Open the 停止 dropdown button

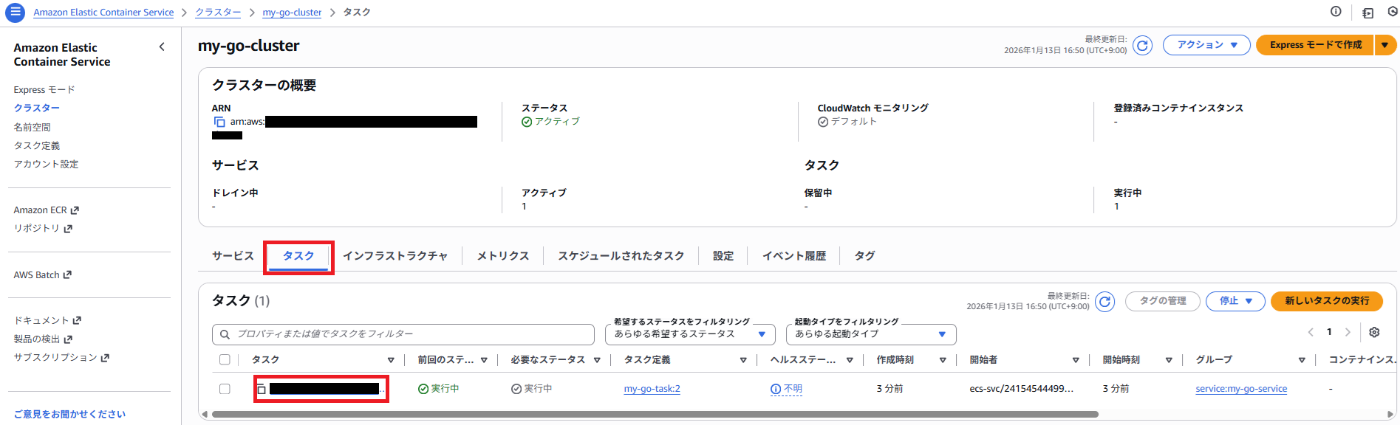pyautogui.click(x=1236, y=301)
